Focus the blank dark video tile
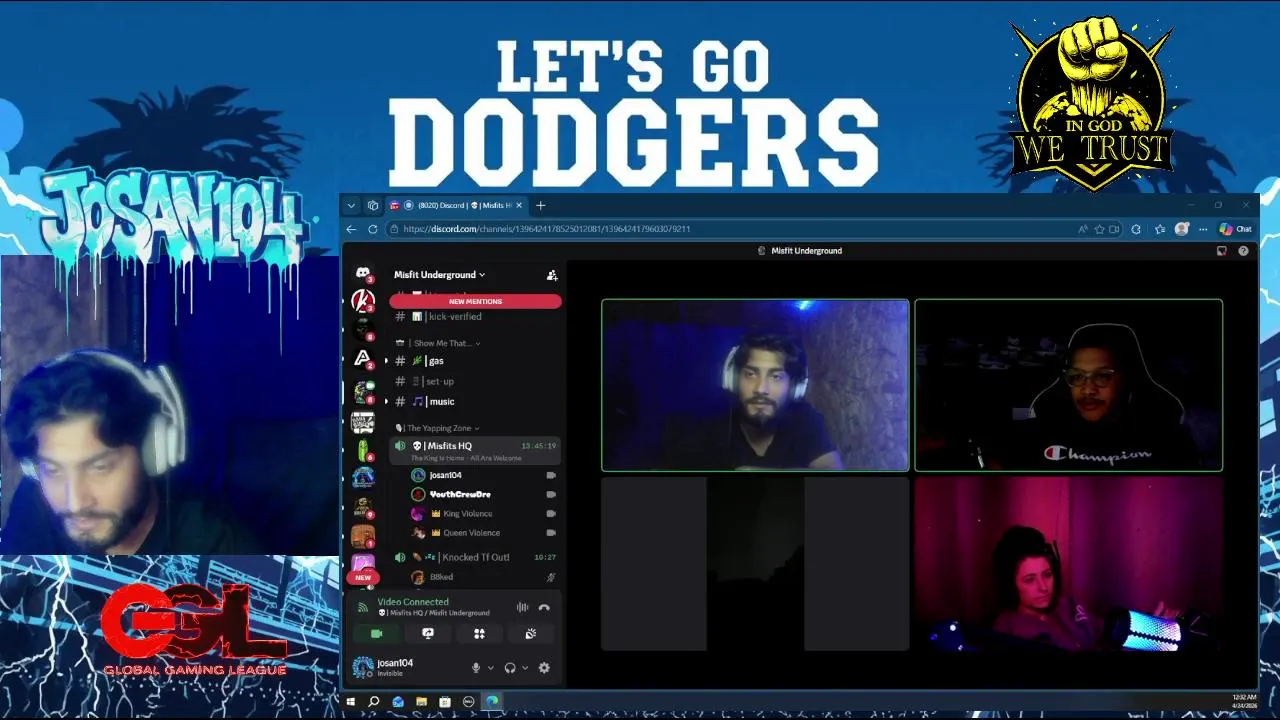The width and height of the screenshot is (1280, 720). click(755, 564)
